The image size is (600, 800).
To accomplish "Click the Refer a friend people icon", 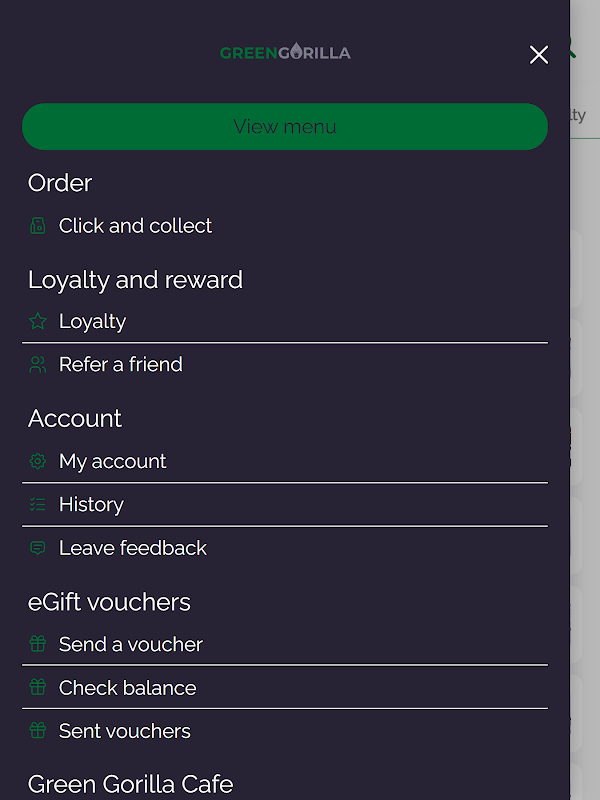I will coord(38,365).
